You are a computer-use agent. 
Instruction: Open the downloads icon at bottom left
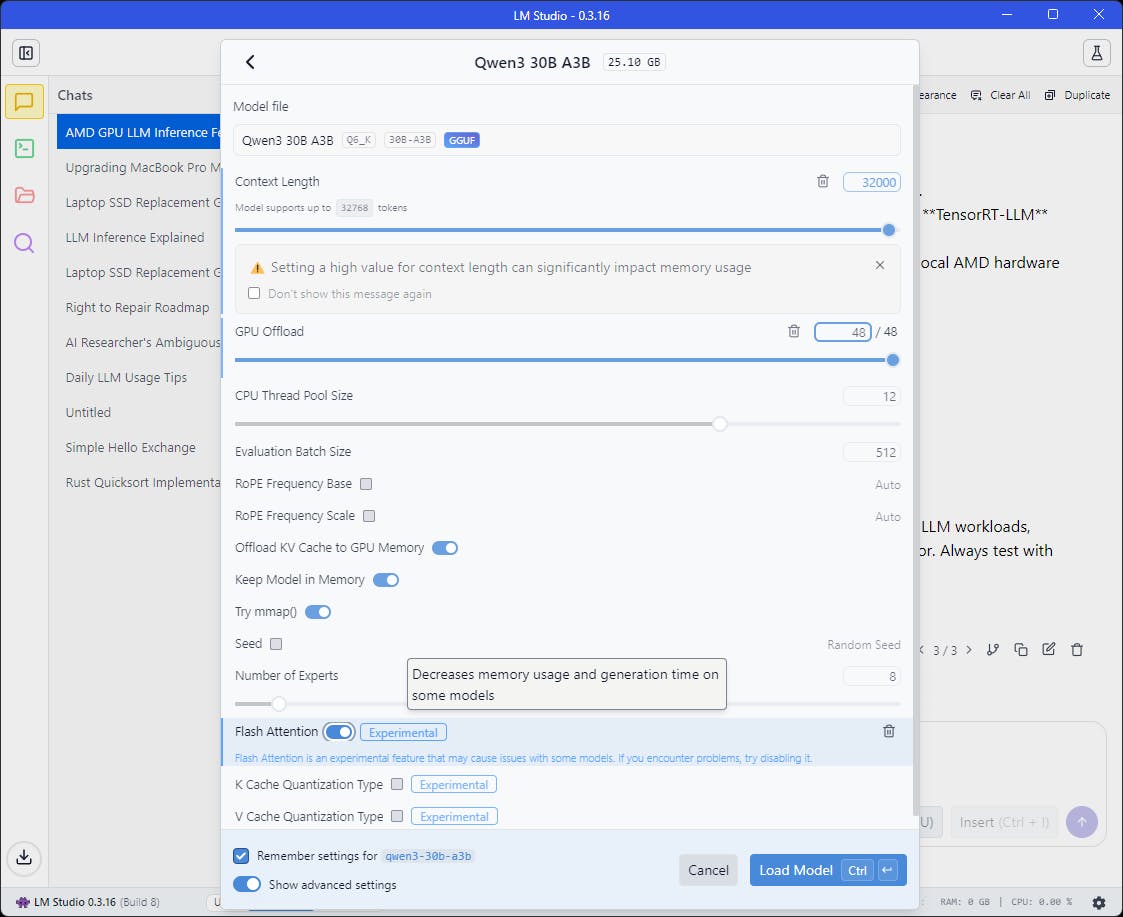[x=24, y=858]
